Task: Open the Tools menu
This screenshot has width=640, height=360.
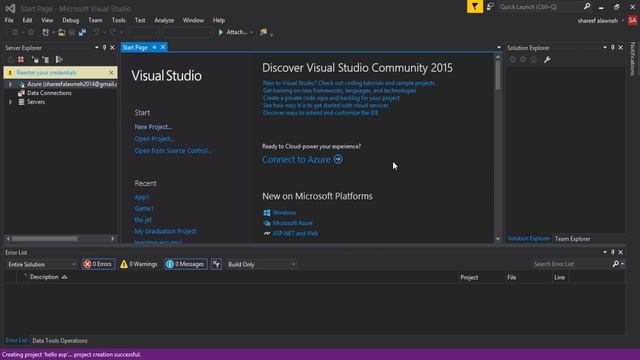Action: [118, 20]
